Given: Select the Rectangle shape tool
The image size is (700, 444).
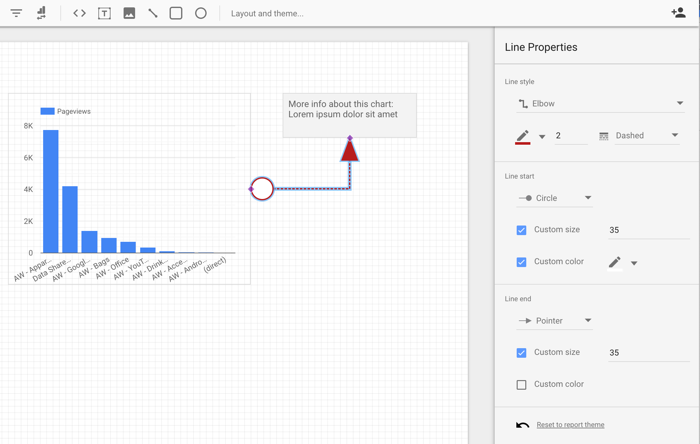Looking at the screenshot, I should 176,13.
